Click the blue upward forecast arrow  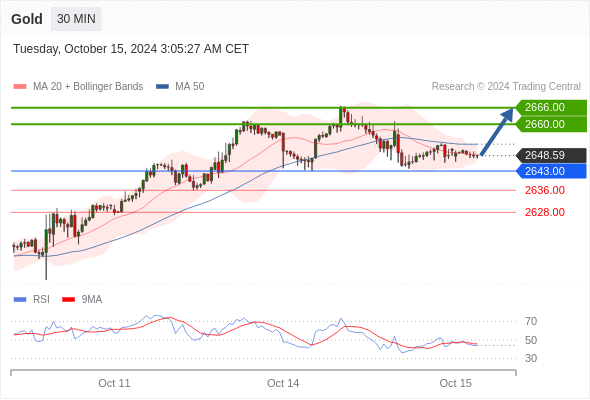pyautogui.click(x=497, y=131)
